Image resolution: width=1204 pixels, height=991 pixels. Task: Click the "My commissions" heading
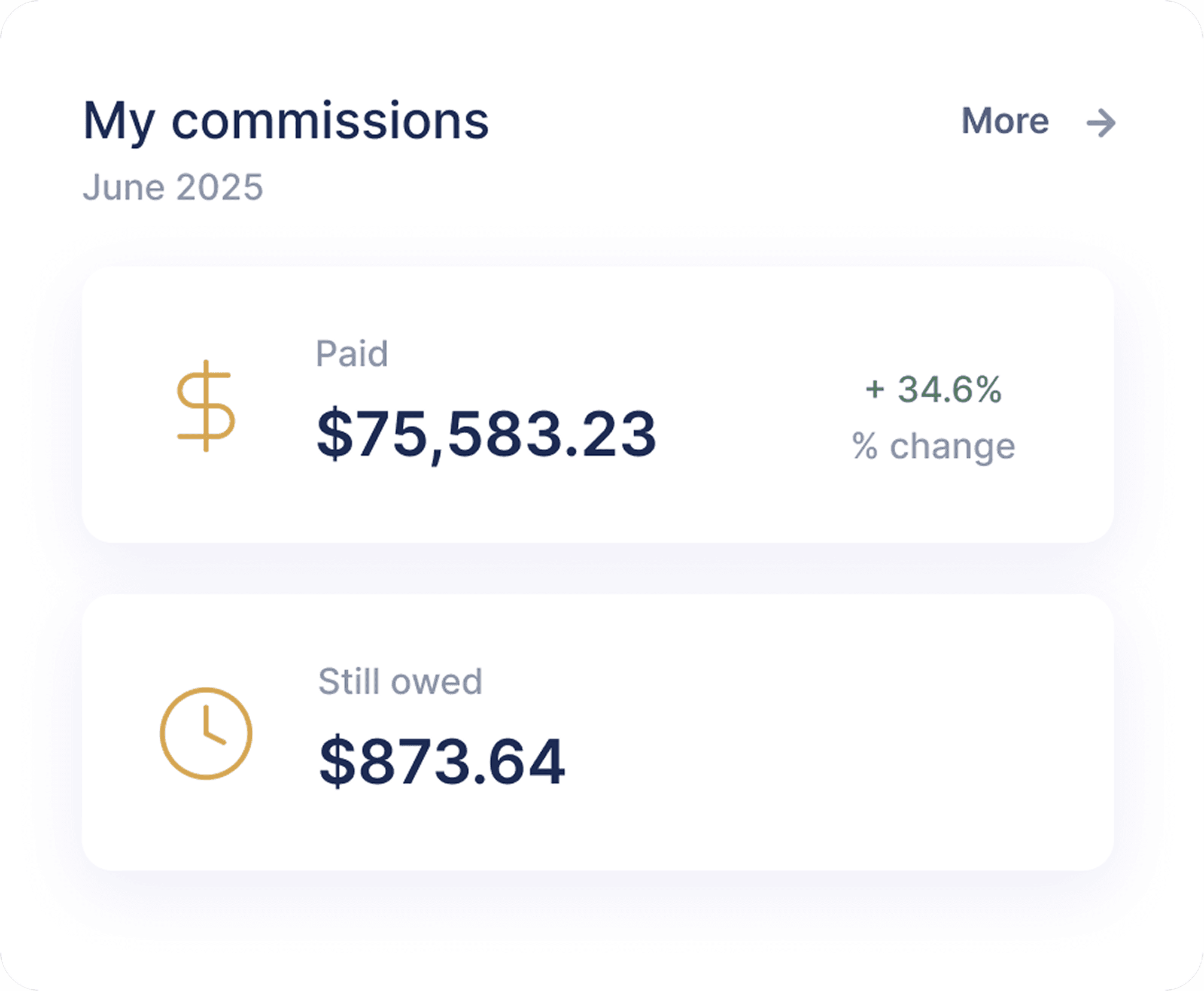(x=285, y=121)
